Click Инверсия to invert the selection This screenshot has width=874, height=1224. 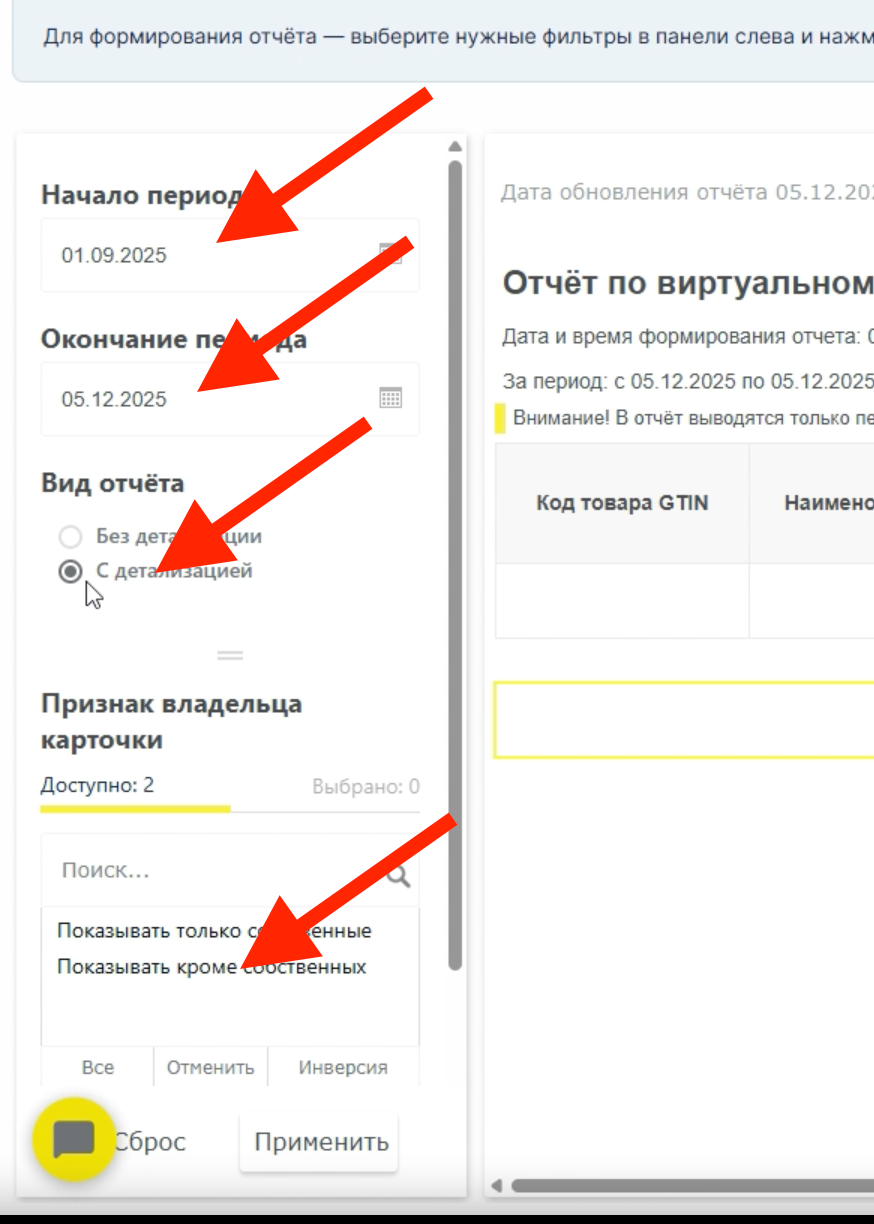click(342, 1067)
